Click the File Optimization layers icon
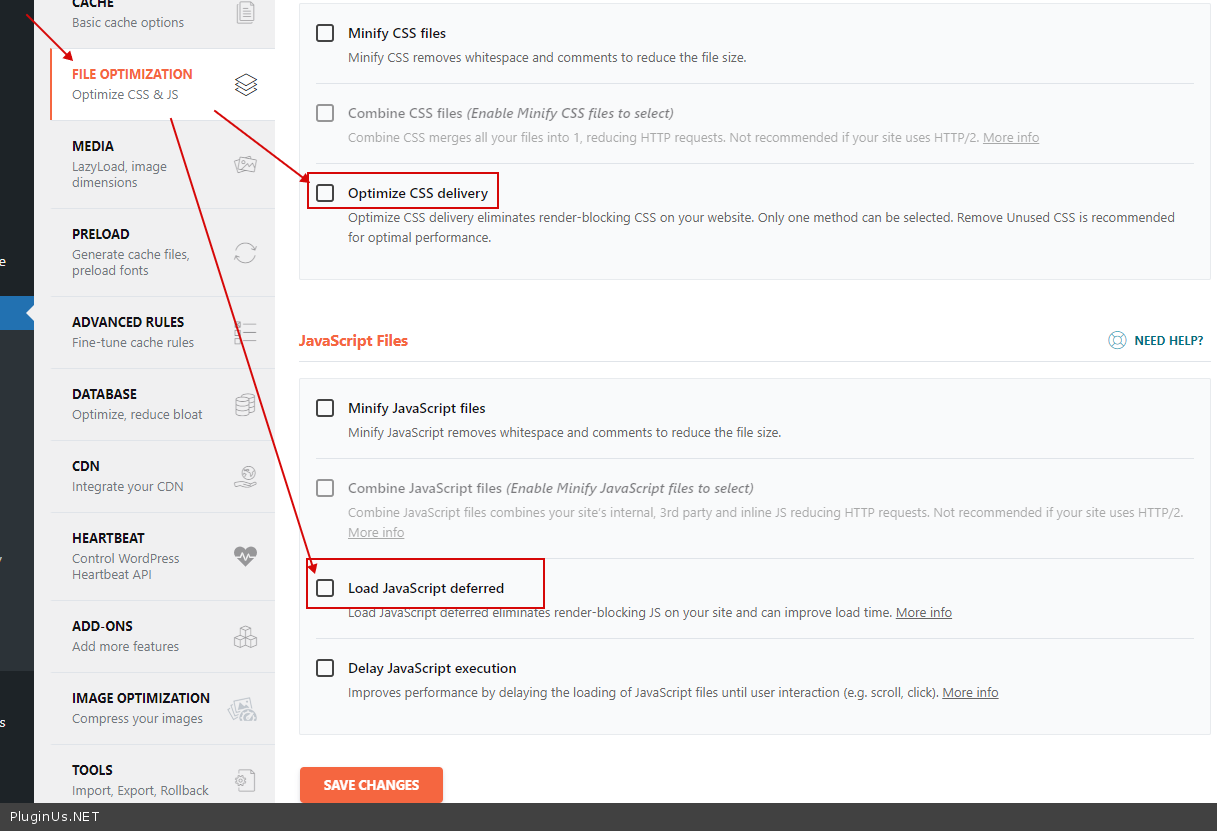The height and width of the screenshot is (831, 1217). pos(246,85)
